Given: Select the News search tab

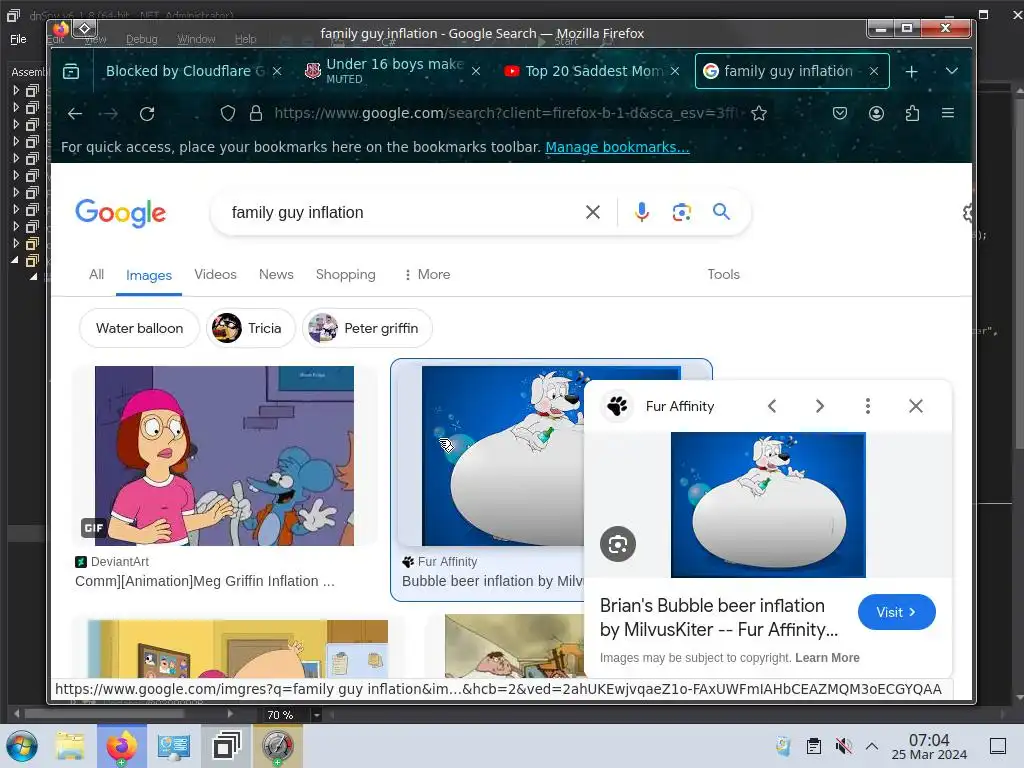Looking at the screenshot, I should (276, 274).
